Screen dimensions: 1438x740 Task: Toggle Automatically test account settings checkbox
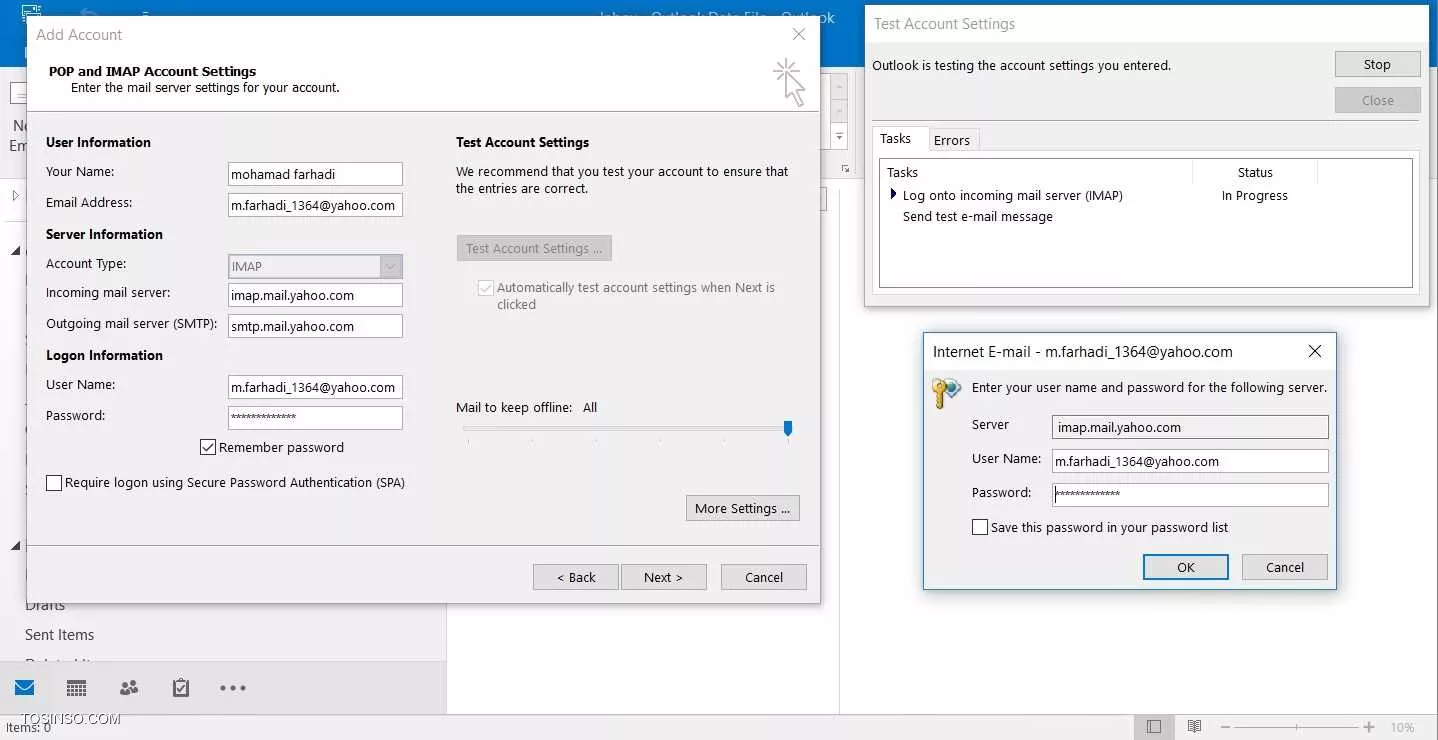click(486, 288)
